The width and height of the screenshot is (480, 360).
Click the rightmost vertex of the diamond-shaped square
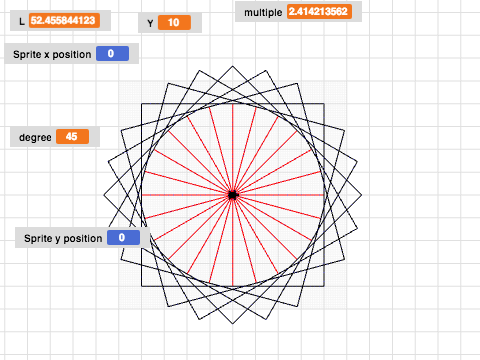361,195
